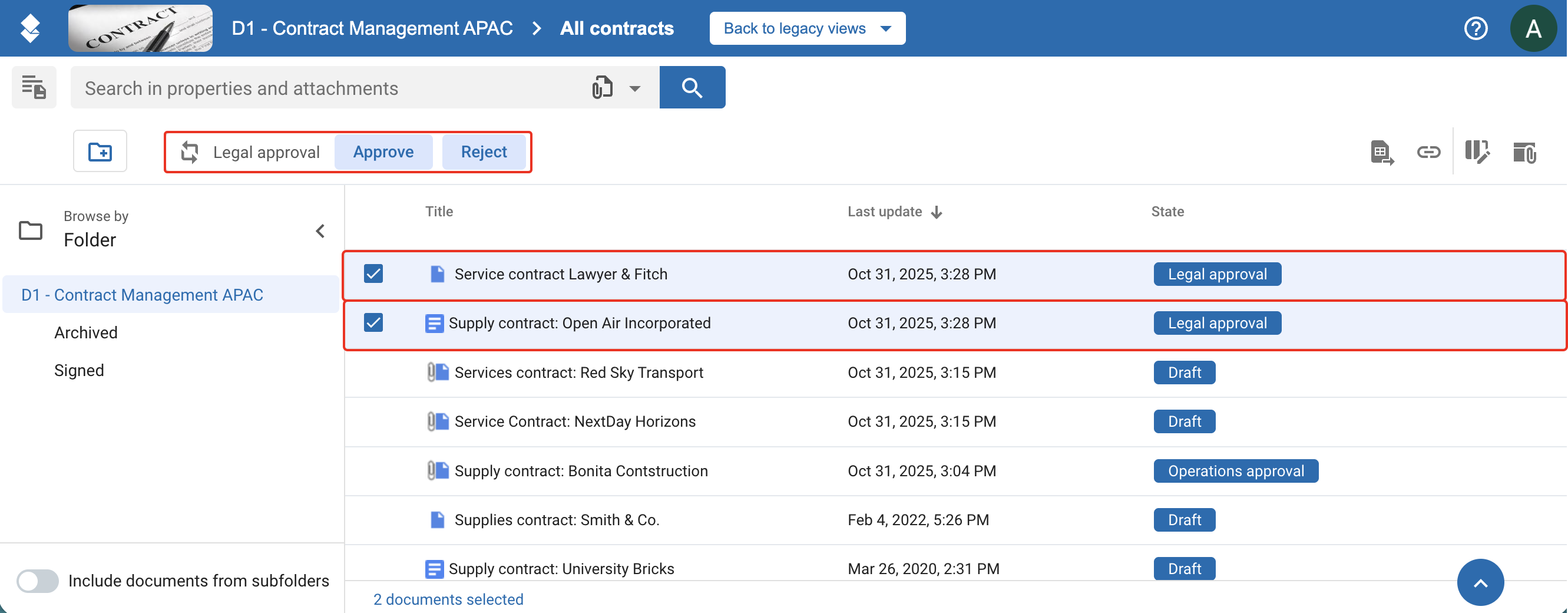
Task: Sort by State column header
Action: tap(1167, 212)
